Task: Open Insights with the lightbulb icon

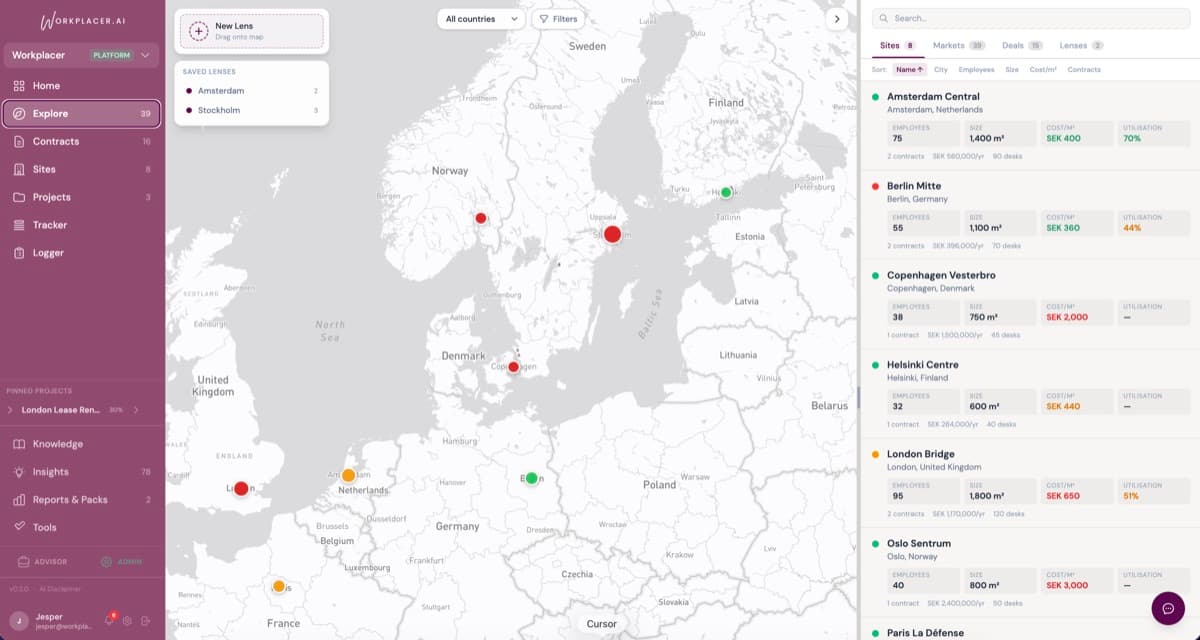Action: click(x=82, y=472)
